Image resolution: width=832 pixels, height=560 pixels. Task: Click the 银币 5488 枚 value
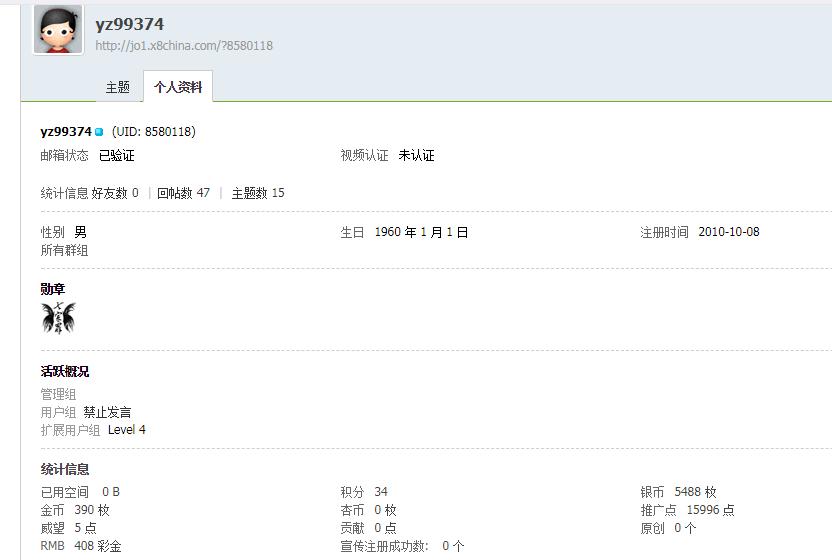click(x=695, y=492)
